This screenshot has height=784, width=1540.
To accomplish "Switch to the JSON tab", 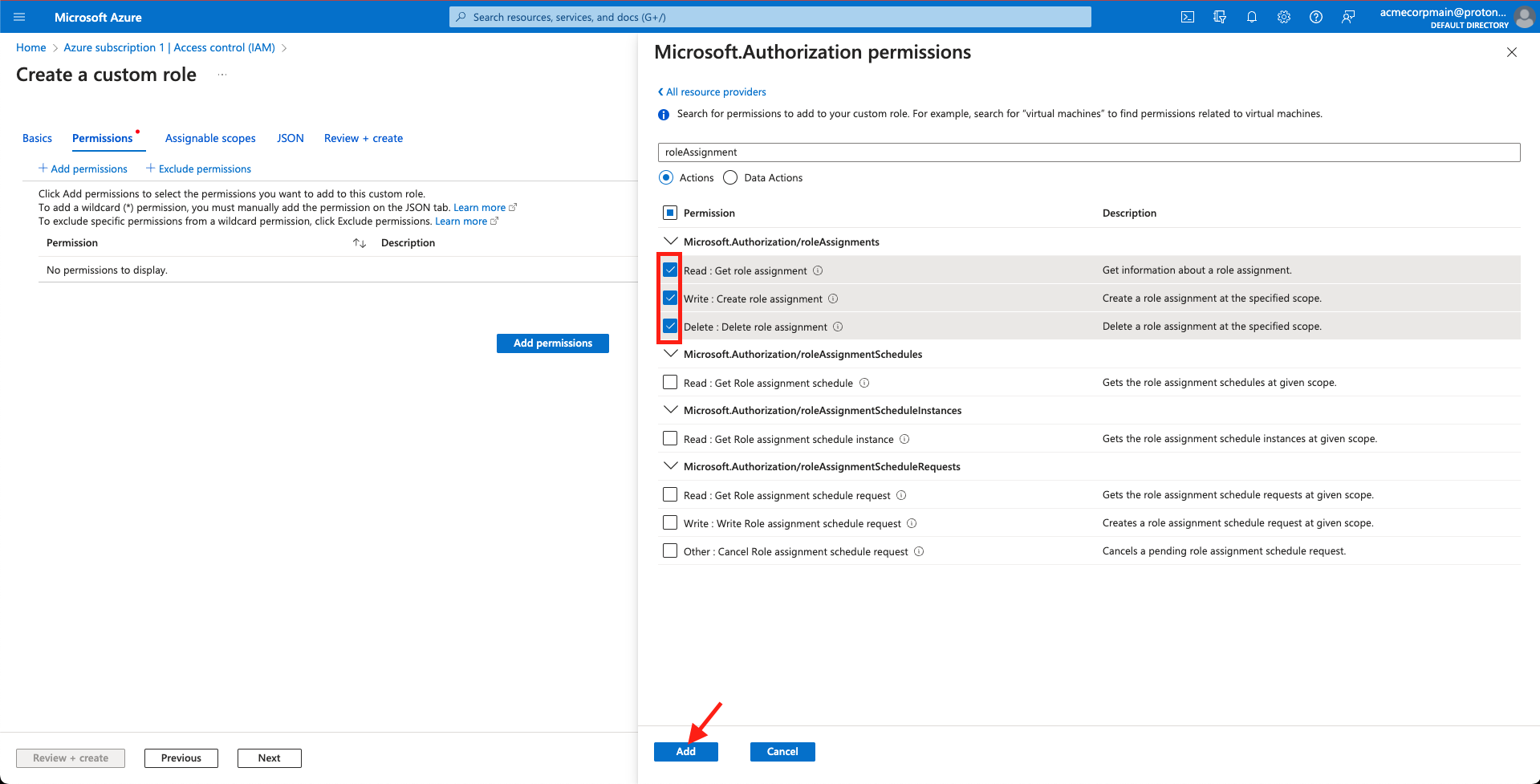I will pyautogui.click(x=291, y=138).
